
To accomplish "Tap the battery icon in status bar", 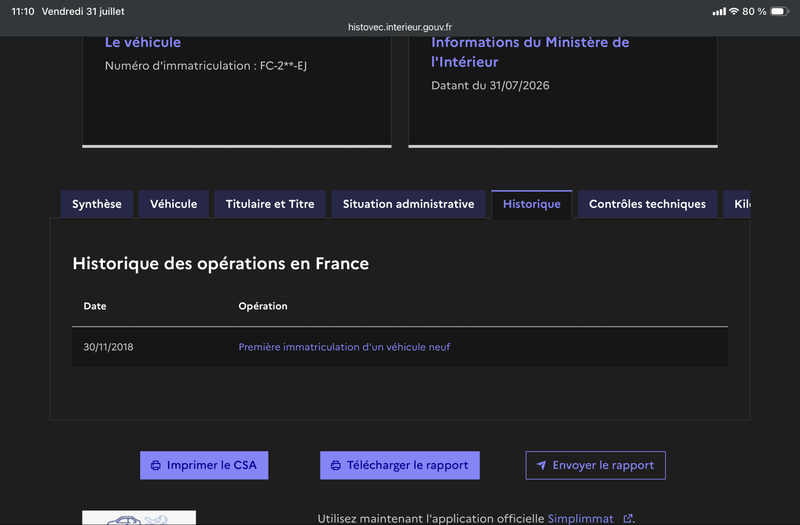I will tap(780, 11).
